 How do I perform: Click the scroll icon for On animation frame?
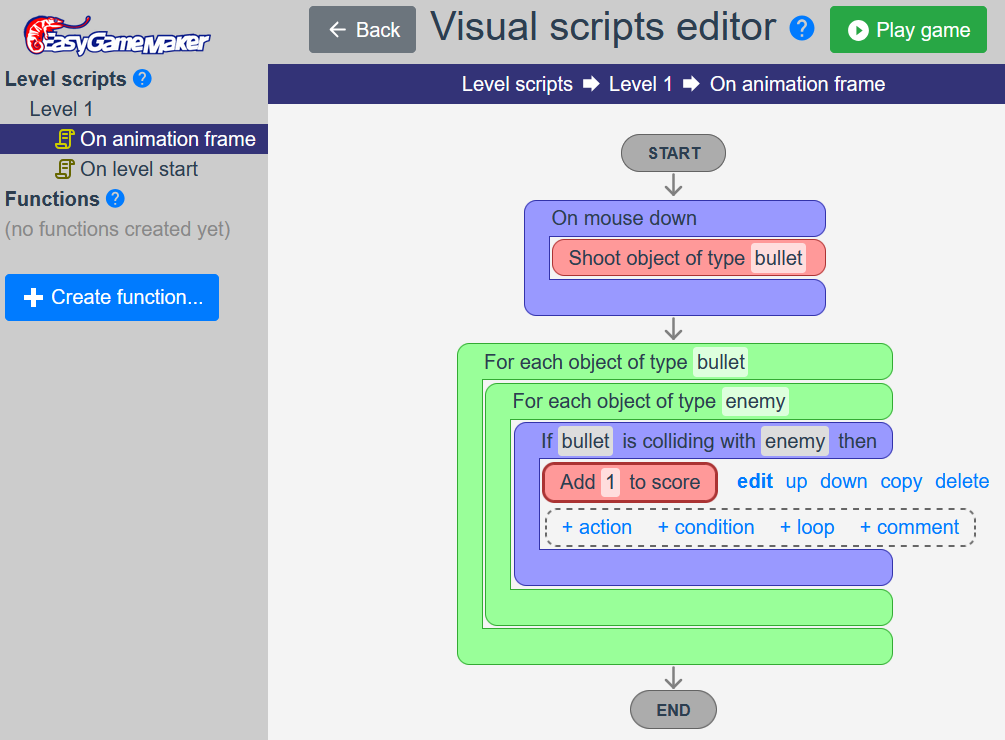pyautogui.click(x=65, y=139)
